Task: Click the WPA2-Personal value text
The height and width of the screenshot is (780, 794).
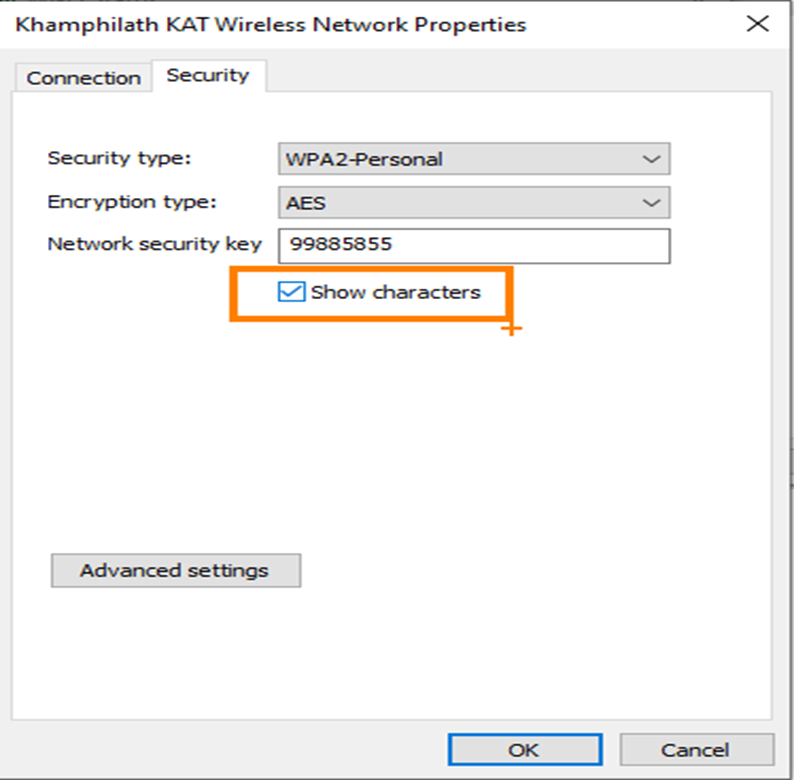Action: [364, 159]
